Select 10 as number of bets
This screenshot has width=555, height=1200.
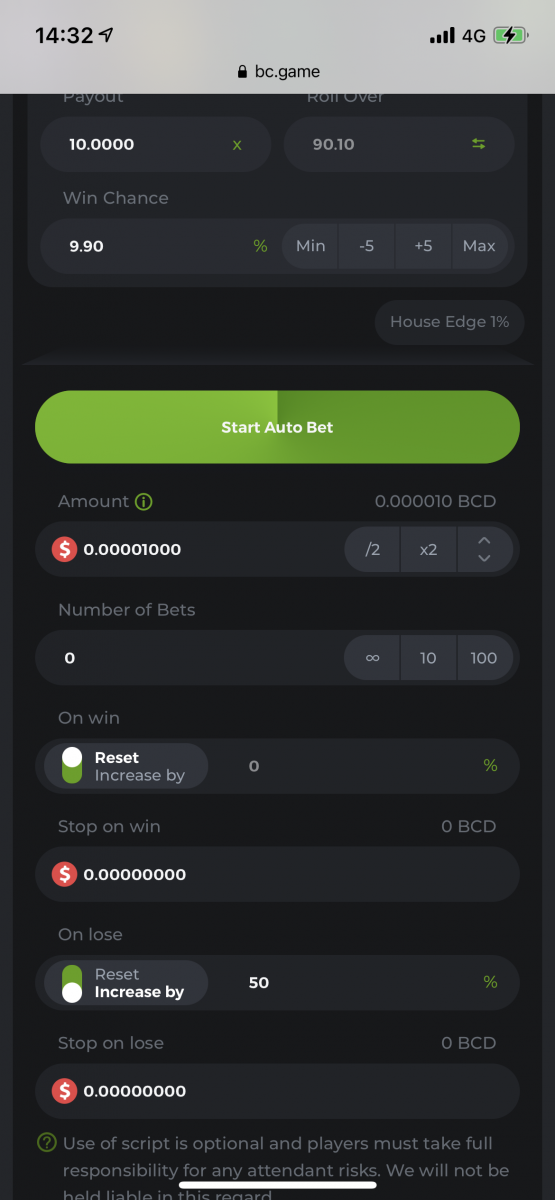tap(428, 658)
